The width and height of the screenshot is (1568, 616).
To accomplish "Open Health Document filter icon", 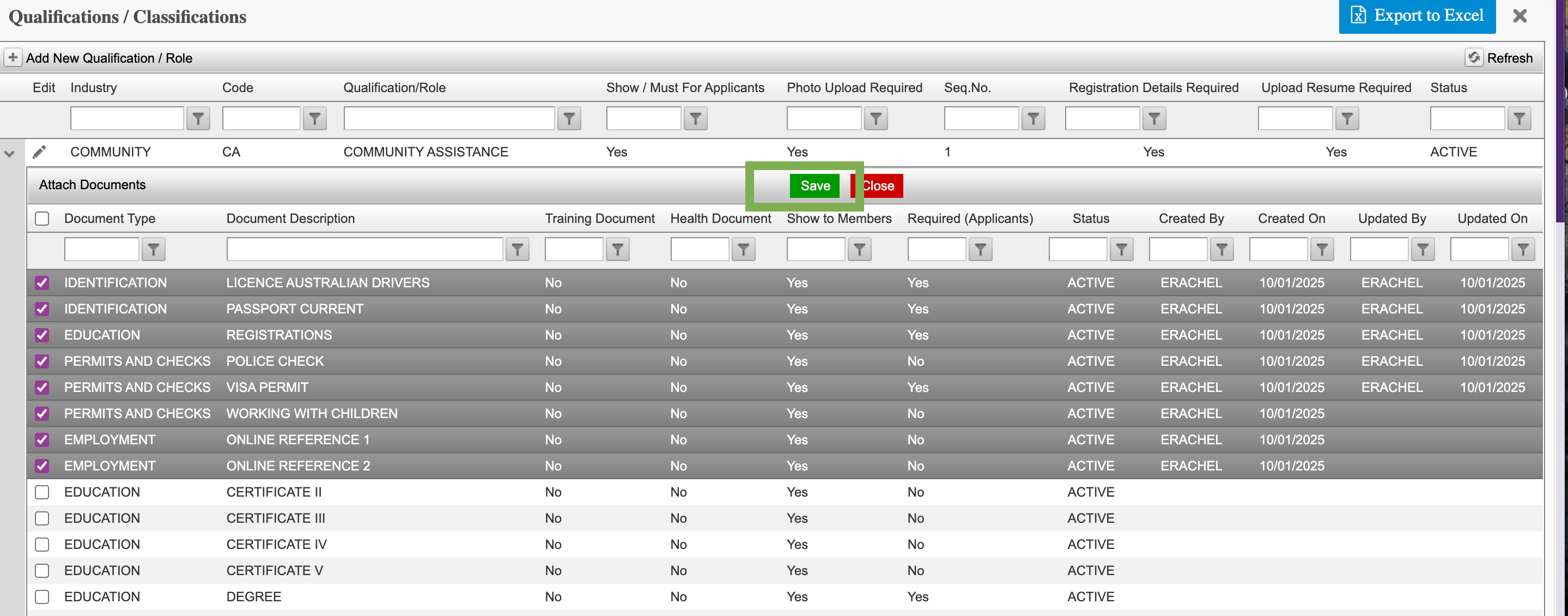I will click(x=744, y=249).
